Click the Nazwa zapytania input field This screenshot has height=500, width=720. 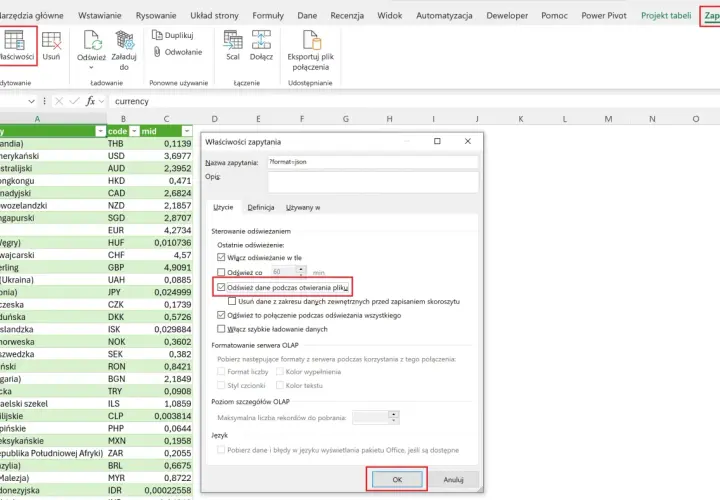[x=373, y=162]
